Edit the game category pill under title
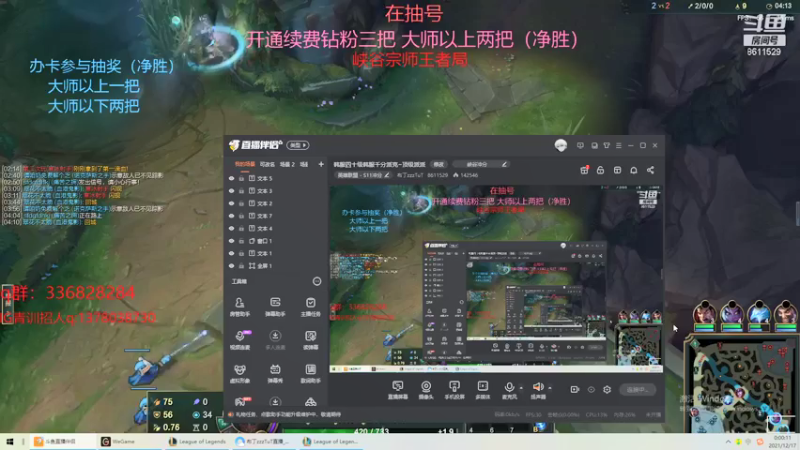This screenshot has width=800, height=450. click(363, 175)
